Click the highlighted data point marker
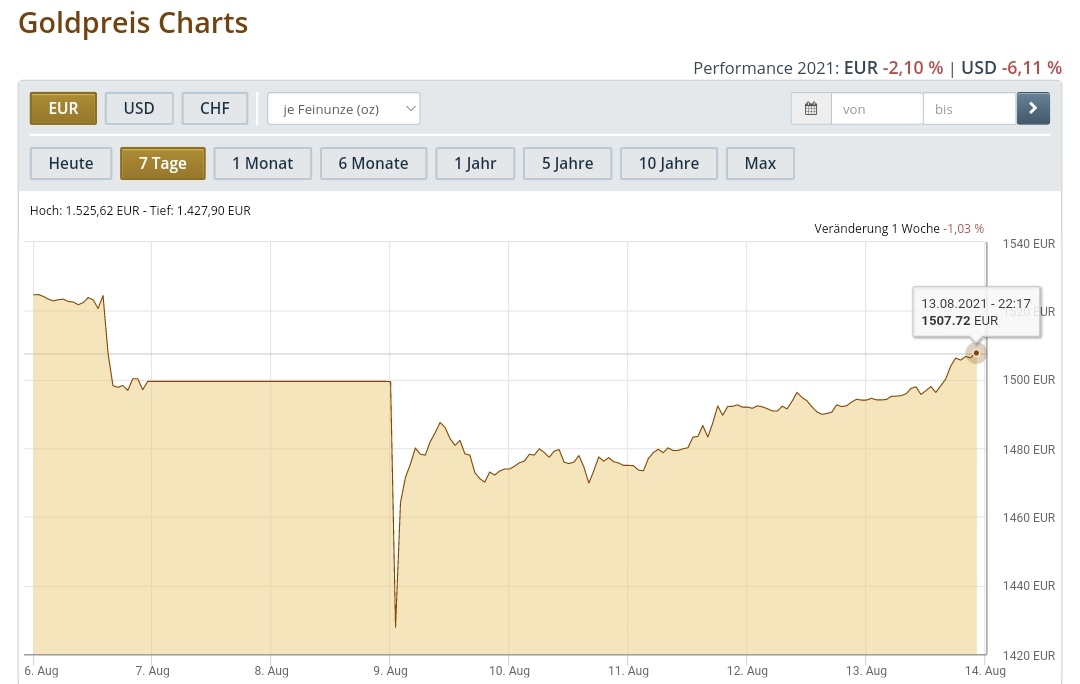This screenshot has width=1080, height=684. coord(976,352)
